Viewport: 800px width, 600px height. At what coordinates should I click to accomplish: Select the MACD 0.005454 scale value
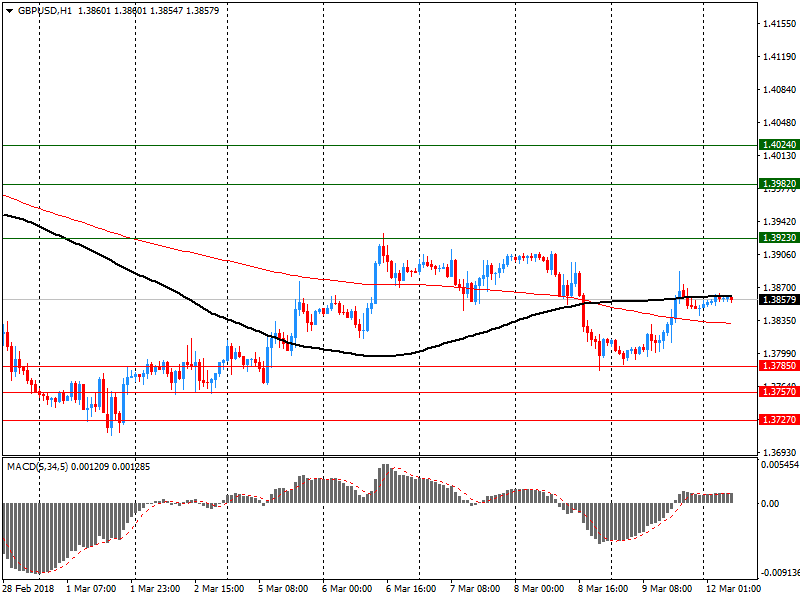(x=780, y=465)
